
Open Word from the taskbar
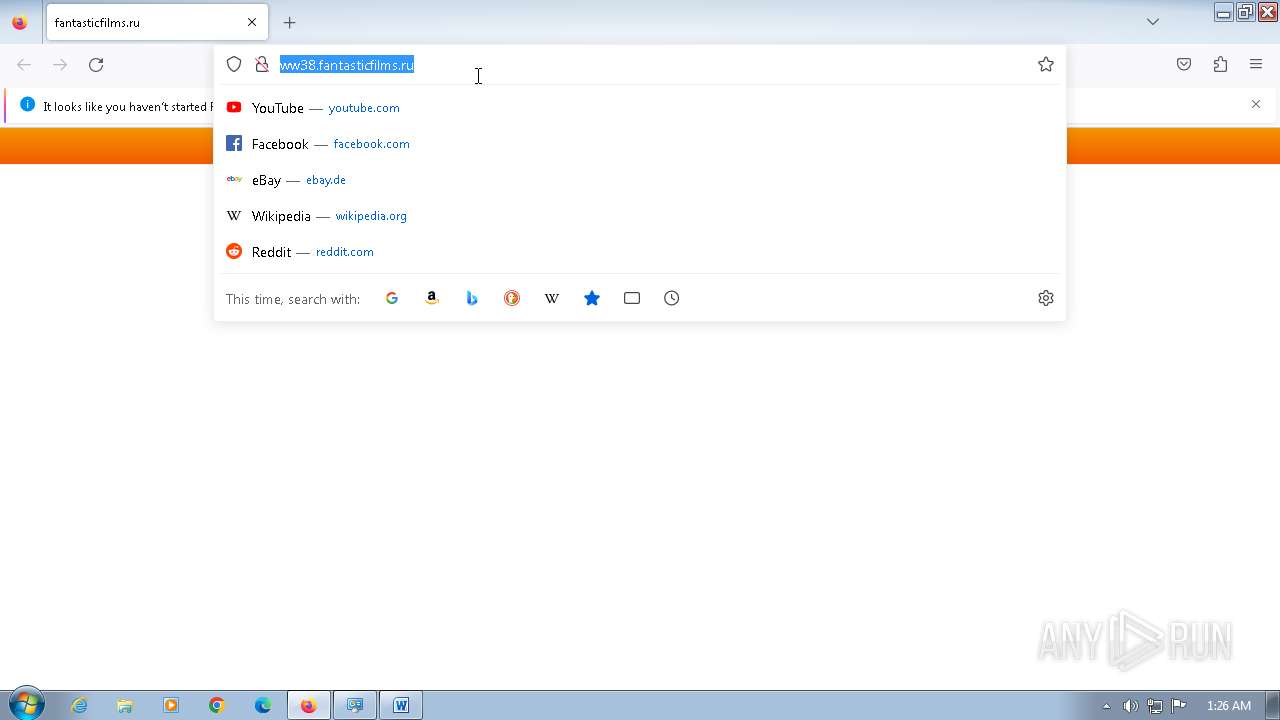point(401,705)
